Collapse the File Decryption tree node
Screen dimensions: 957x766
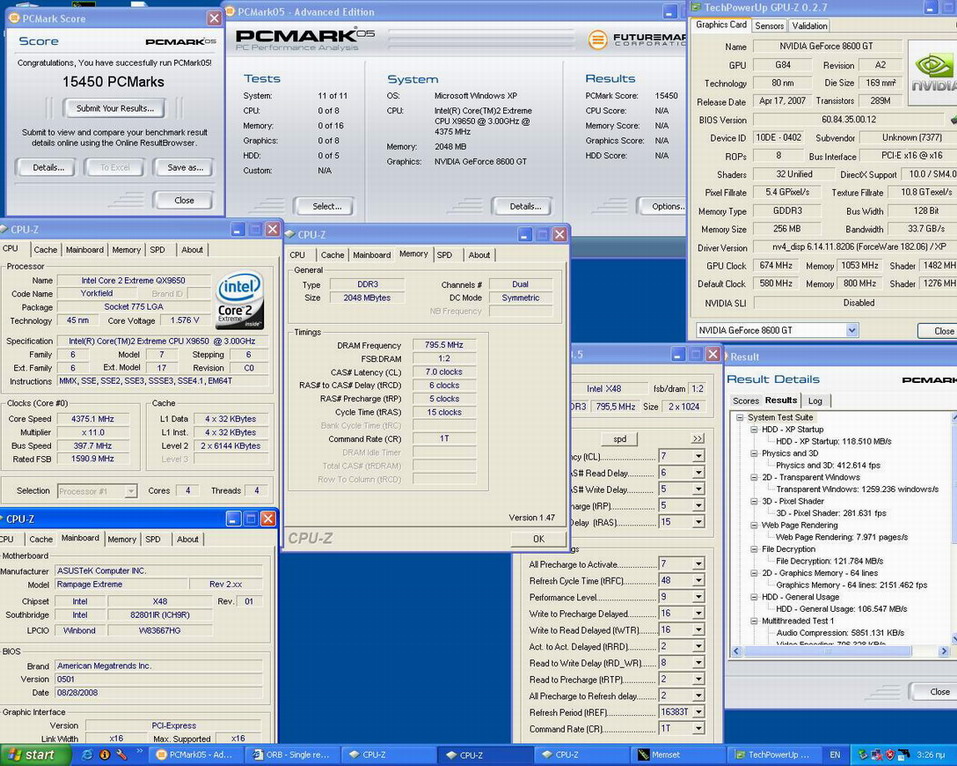pyautogui.click(x=754, y=549)
